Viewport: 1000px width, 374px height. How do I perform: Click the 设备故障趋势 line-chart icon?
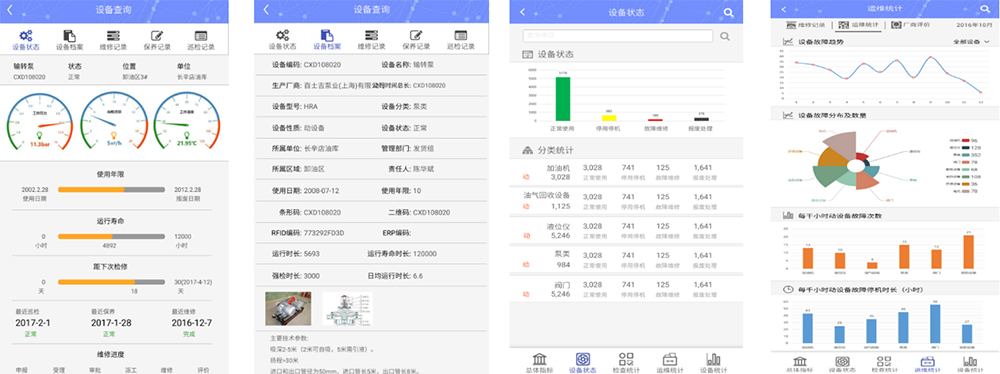788,42
